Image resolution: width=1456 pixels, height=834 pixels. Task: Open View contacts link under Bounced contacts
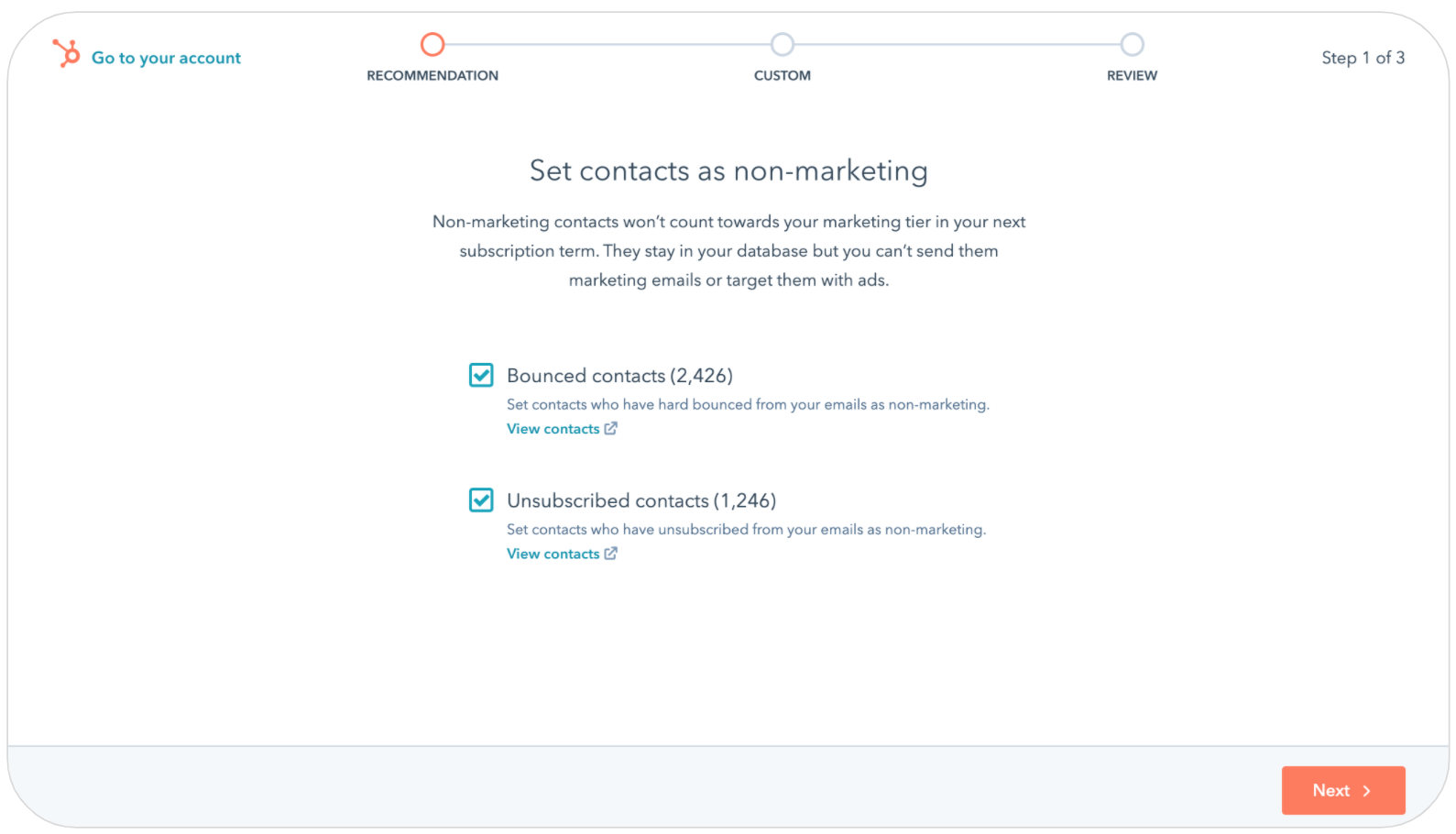pyautogui.click(x=553, y=429)
